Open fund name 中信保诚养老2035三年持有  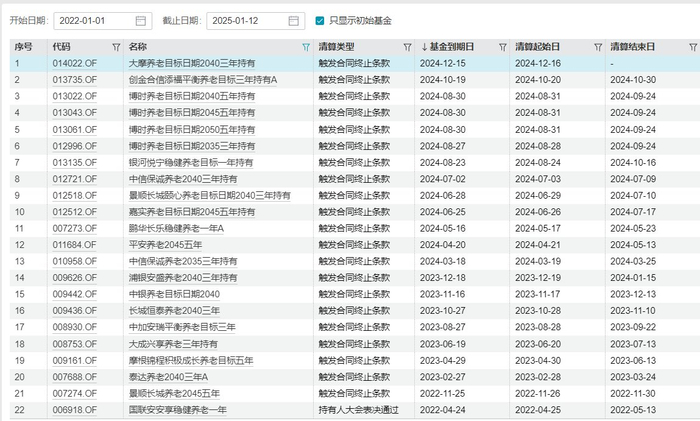183,262
